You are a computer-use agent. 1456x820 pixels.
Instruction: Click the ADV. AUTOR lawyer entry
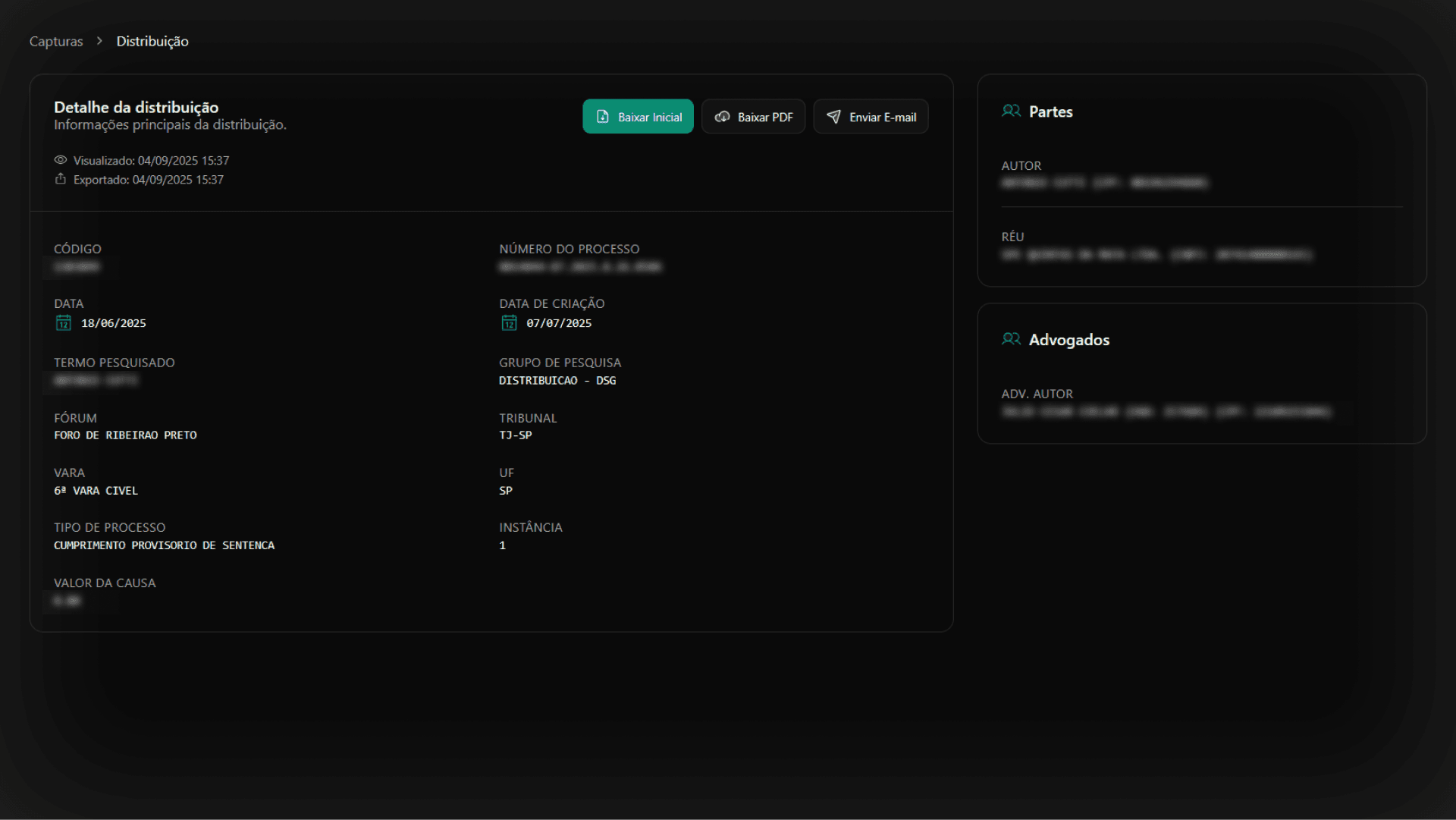(x=1166, y=412)
